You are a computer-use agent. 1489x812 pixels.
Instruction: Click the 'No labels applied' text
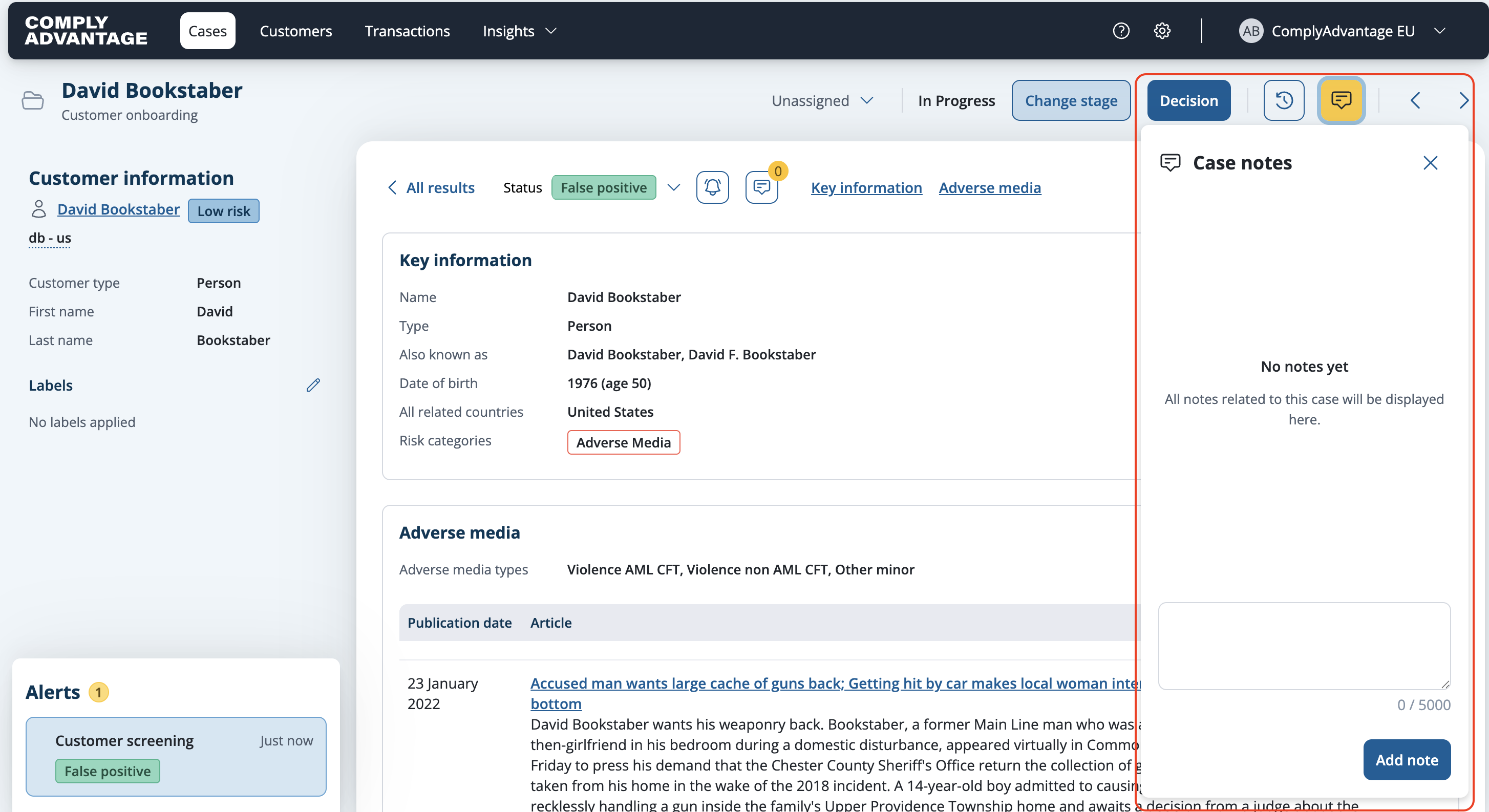tap(82, 422)
